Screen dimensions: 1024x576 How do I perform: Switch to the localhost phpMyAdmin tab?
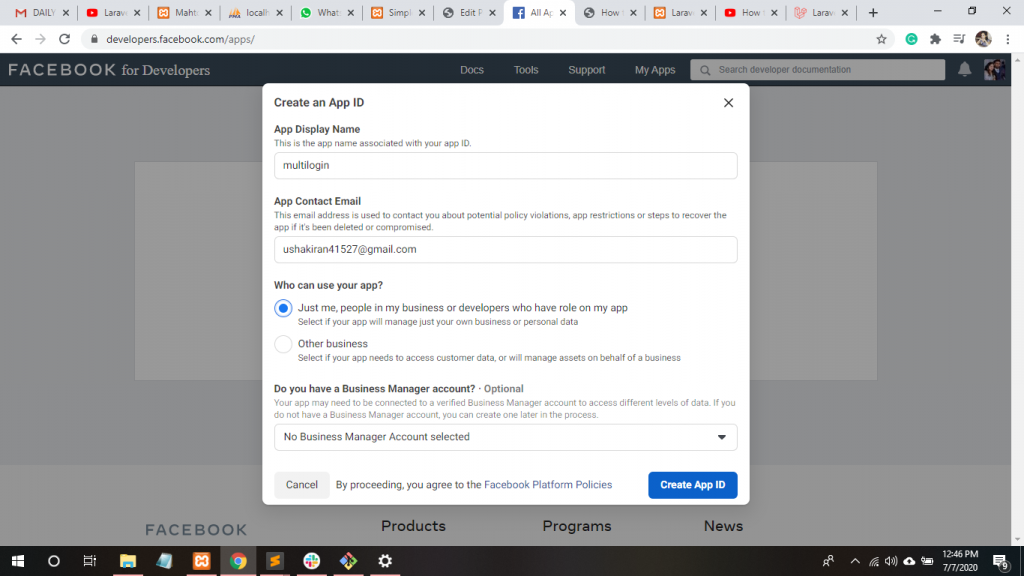[254, 12]
